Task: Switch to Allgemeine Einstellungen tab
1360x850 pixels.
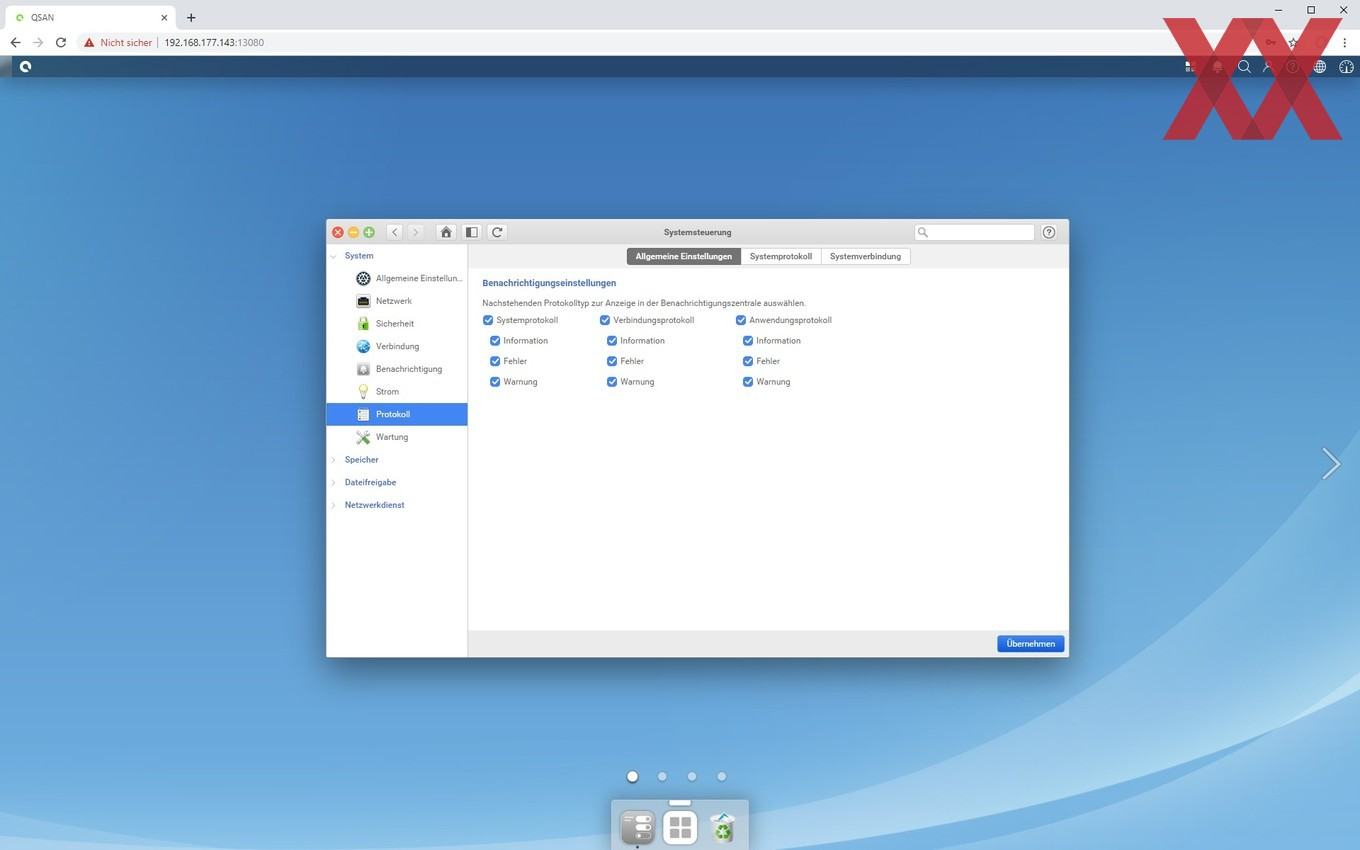Action: (684, 256)
